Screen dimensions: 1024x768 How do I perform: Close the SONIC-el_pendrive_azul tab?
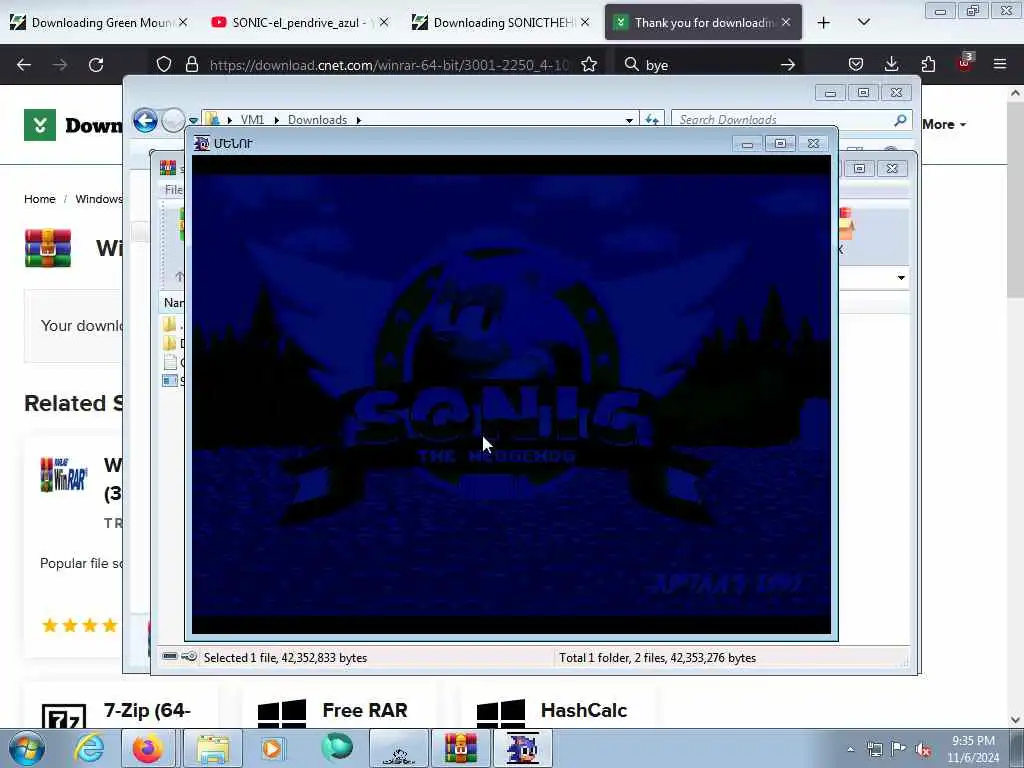pos(384,22)
